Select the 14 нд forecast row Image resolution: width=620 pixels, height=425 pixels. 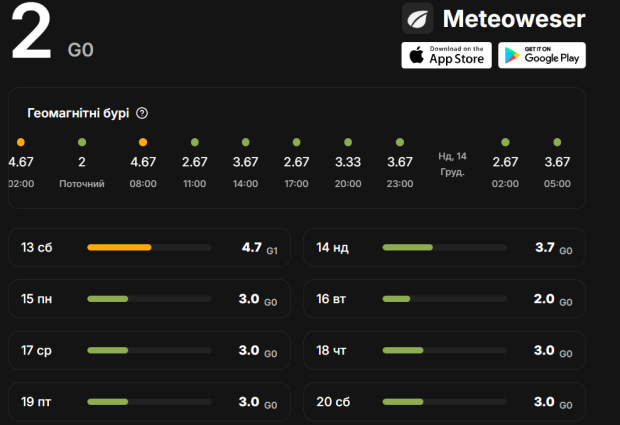(x=445, y=247)
